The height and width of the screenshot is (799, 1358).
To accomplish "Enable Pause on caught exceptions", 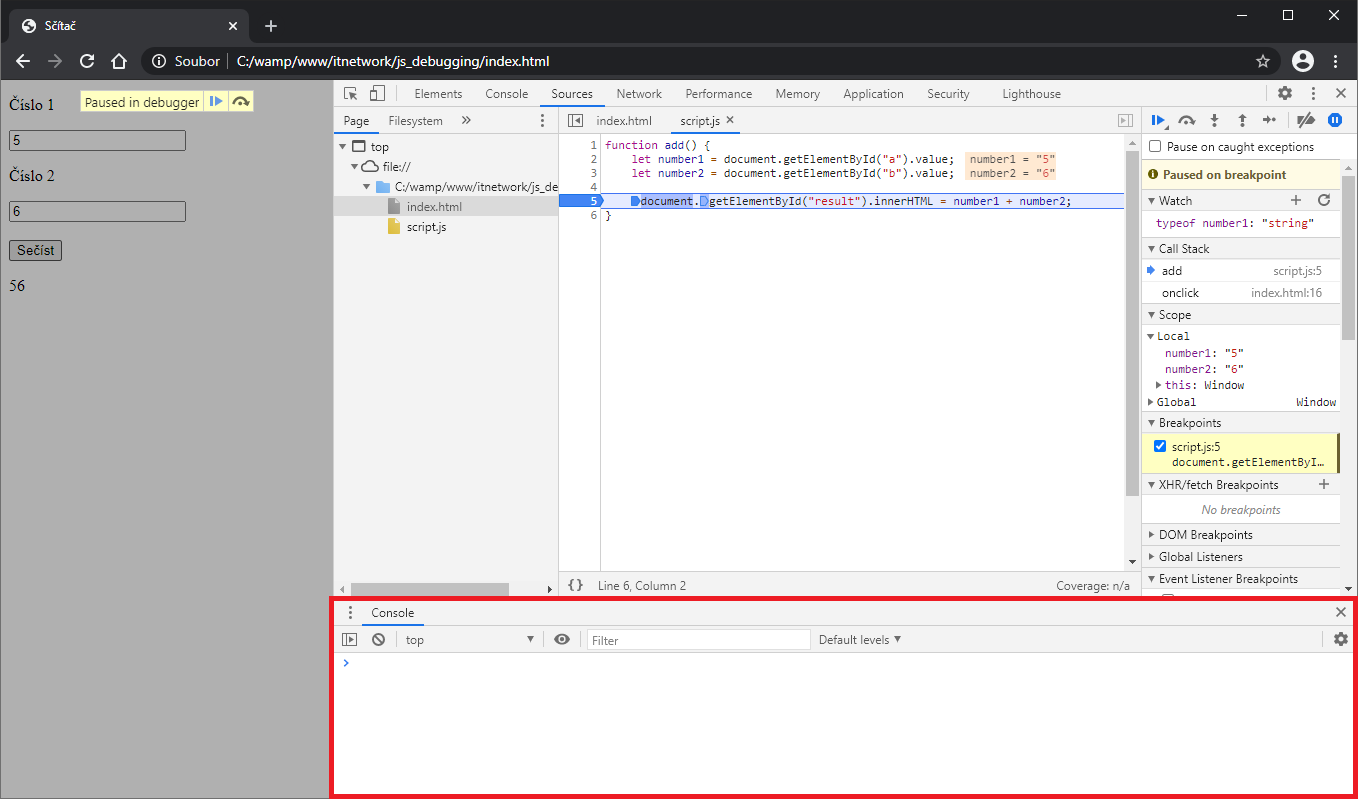I will [1156, 147].
